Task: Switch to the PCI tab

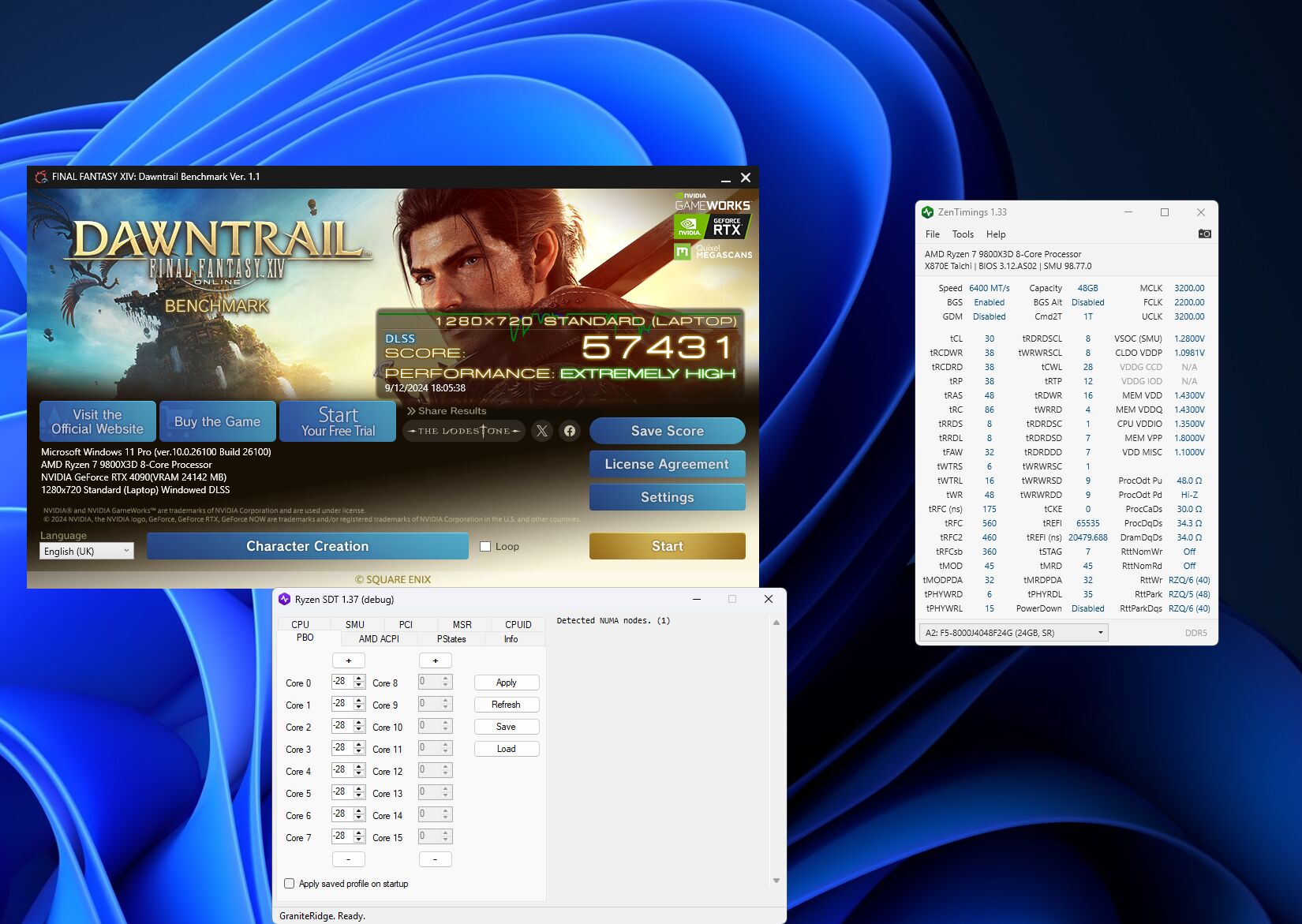Action: (406, 624)
